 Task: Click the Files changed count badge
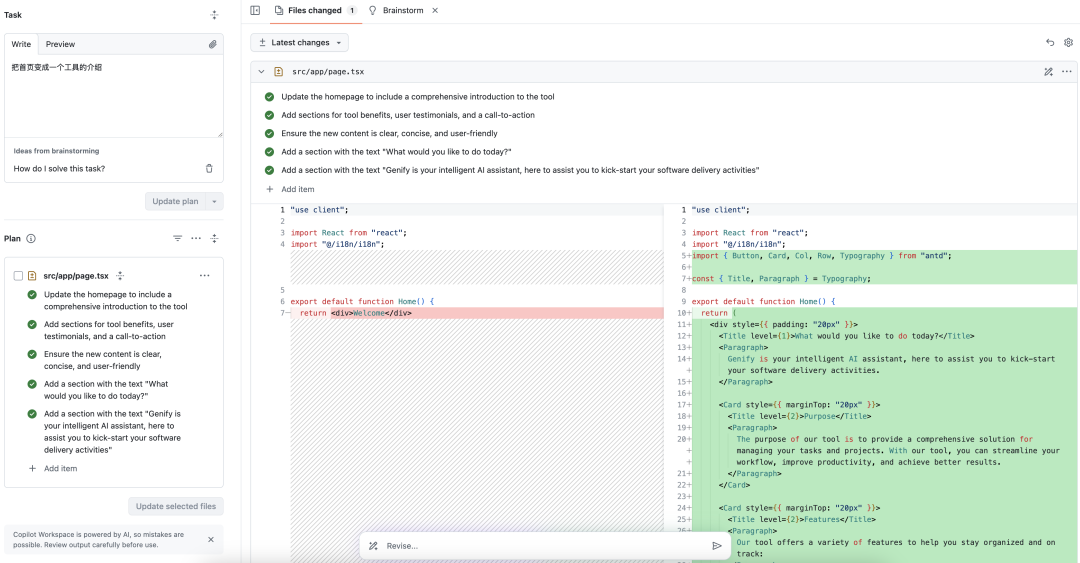[x=352, y=10]
